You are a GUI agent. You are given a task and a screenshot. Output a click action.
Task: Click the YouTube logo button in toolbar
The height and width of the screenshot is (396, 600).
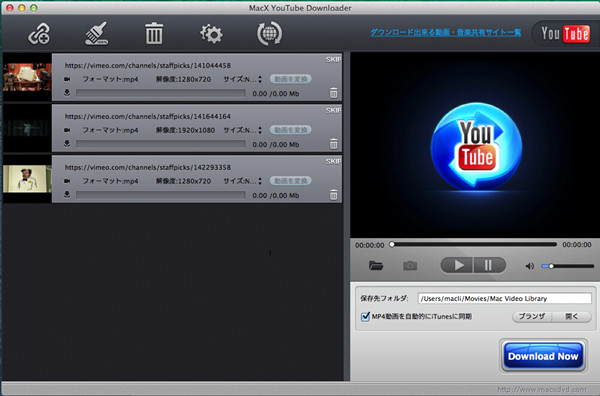[565, 34]
